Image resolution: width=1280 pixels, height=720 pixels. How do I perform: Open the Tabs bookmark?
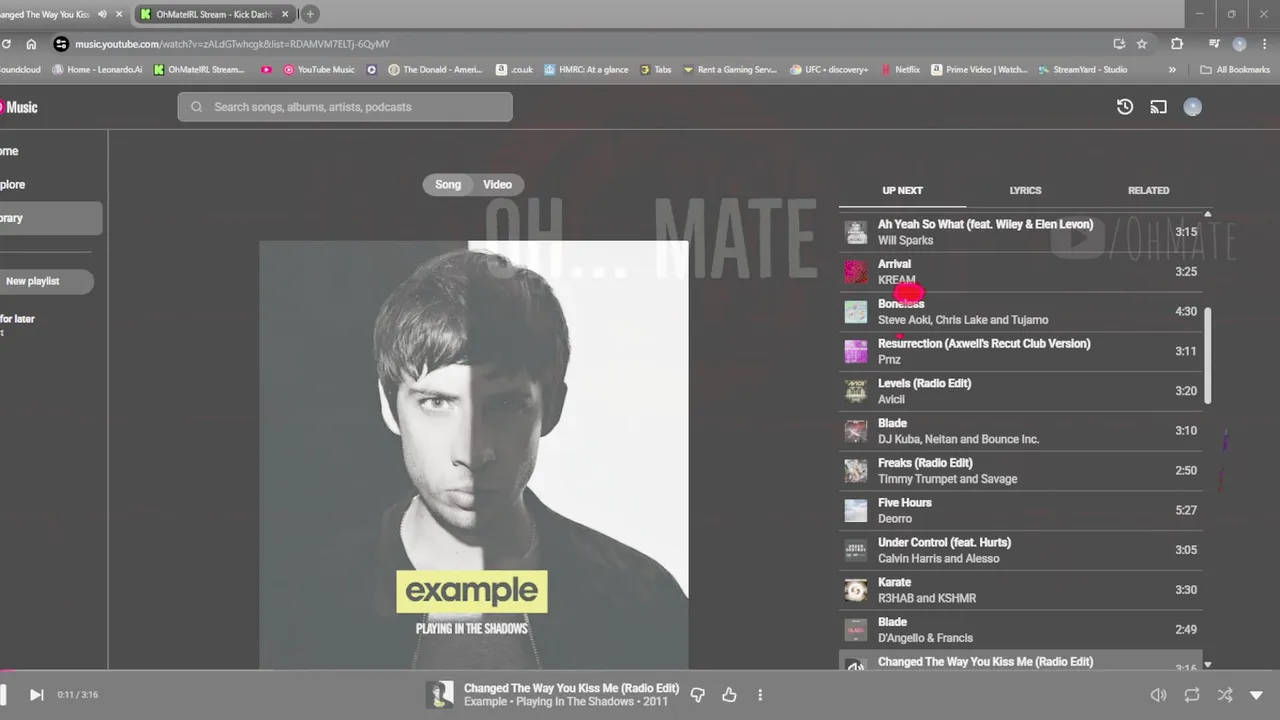[655, 70]
